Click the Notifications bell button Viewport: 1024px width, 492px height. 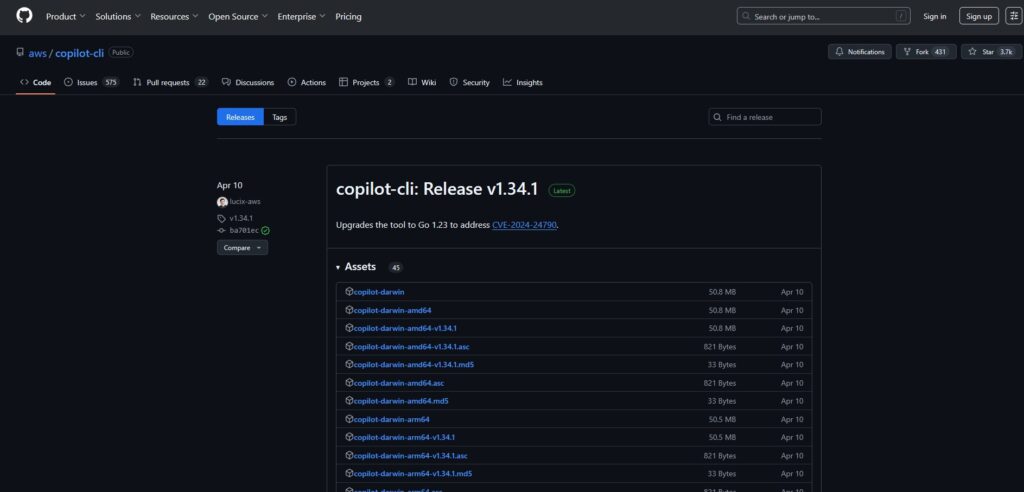point(859,52)
